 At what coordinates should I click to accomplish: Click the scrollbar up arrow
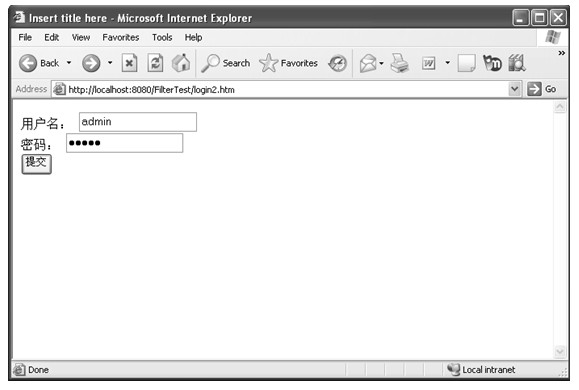[560, 107]
